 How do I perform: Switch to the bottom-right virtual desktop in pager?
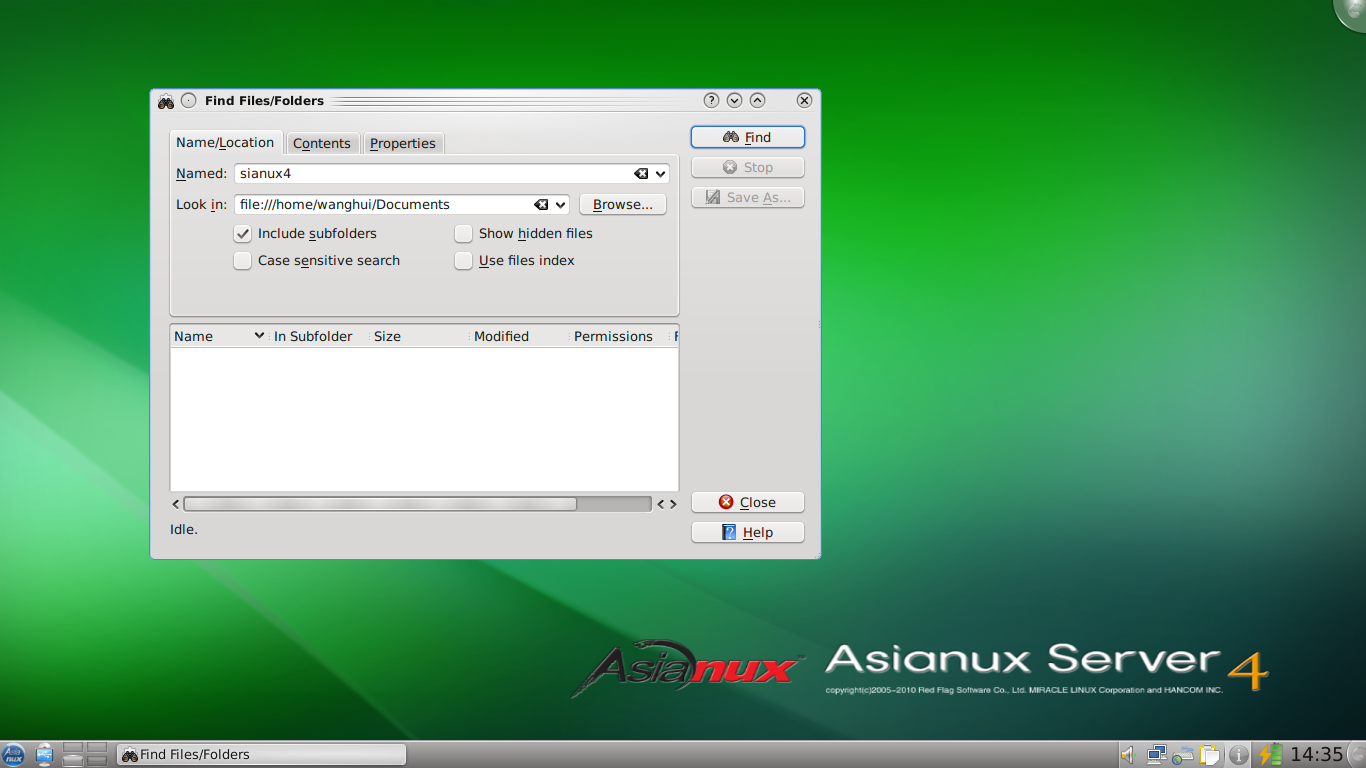coord(97,760)
